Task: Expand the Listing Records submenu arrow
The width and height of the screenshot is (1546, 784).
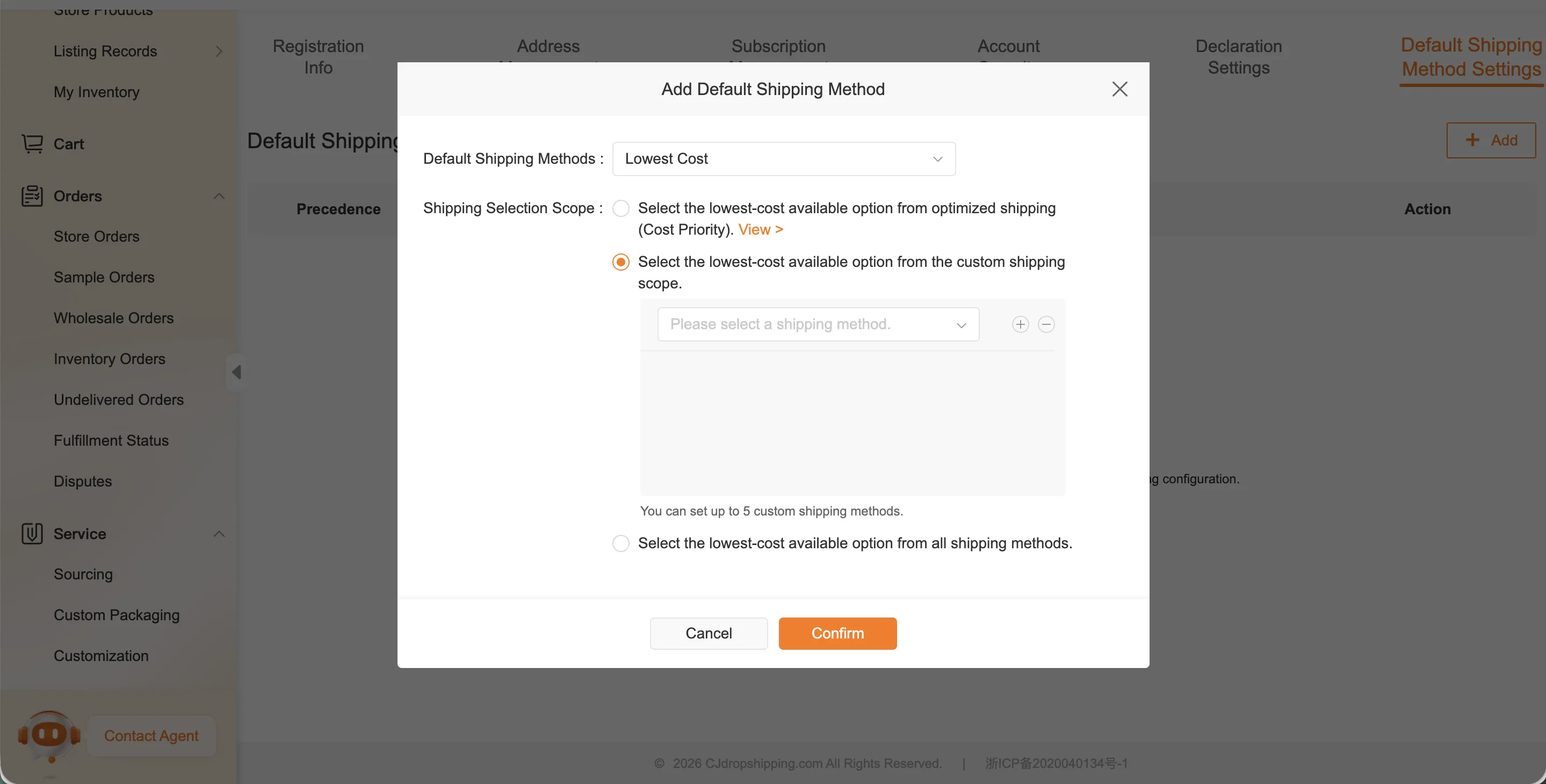Action: [x=219, y=52]
